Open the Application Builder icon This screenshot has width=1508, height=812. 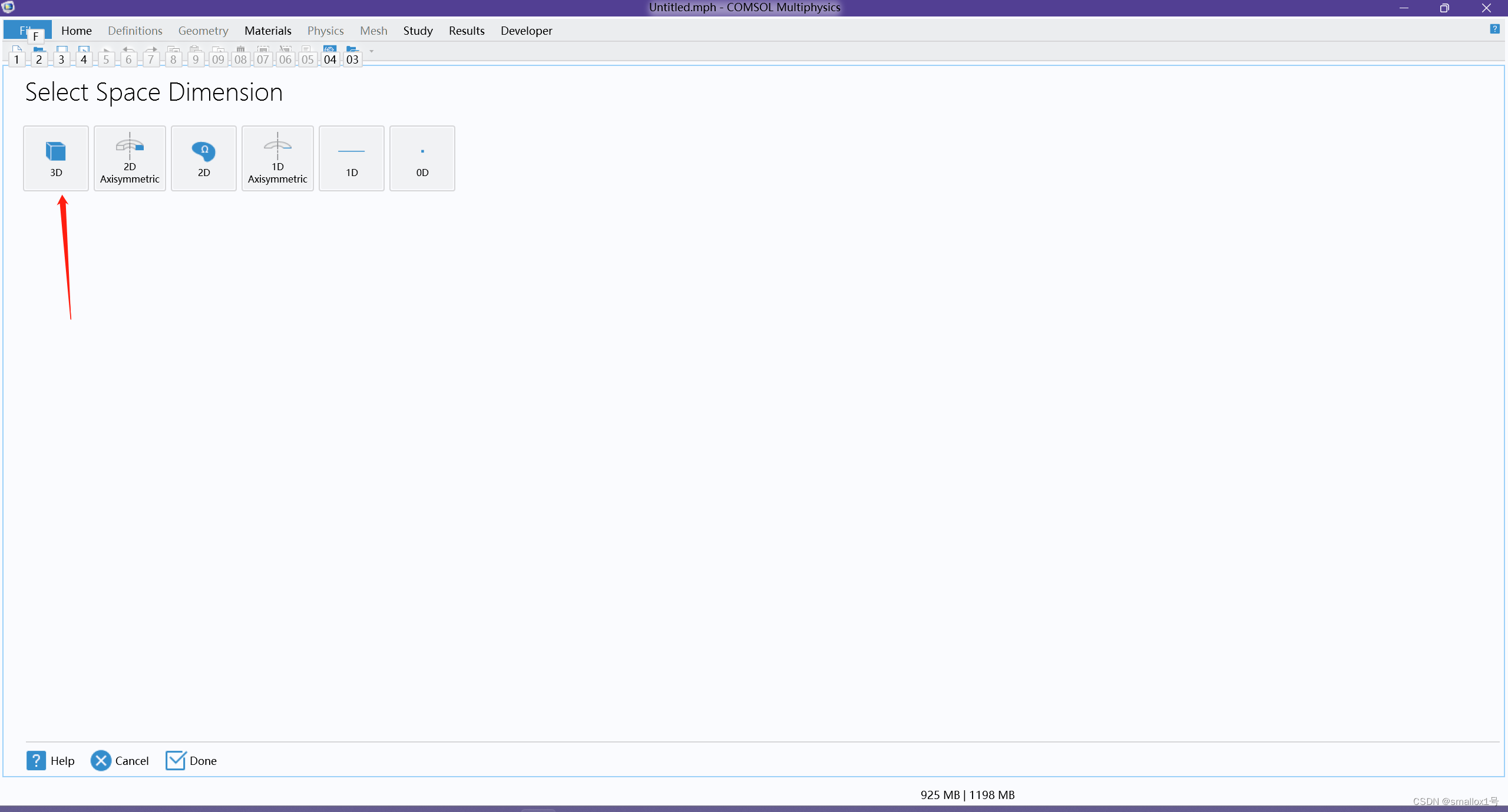click(330, 49)
